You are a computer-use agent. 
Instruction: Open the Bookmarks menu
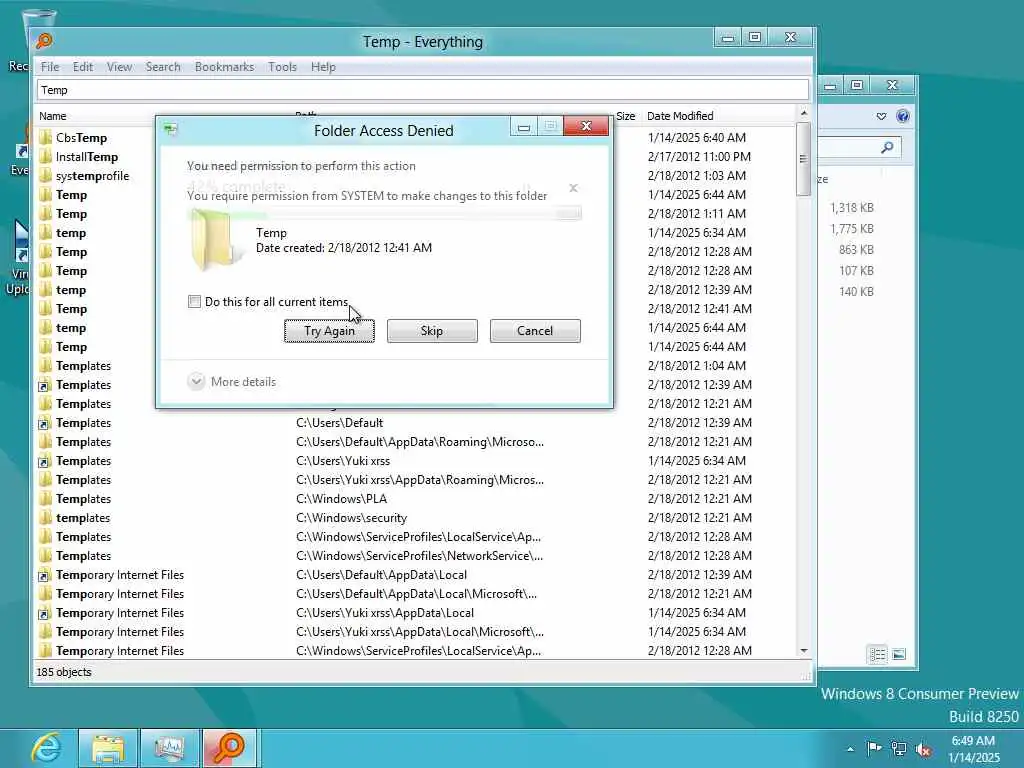[224, 67]
